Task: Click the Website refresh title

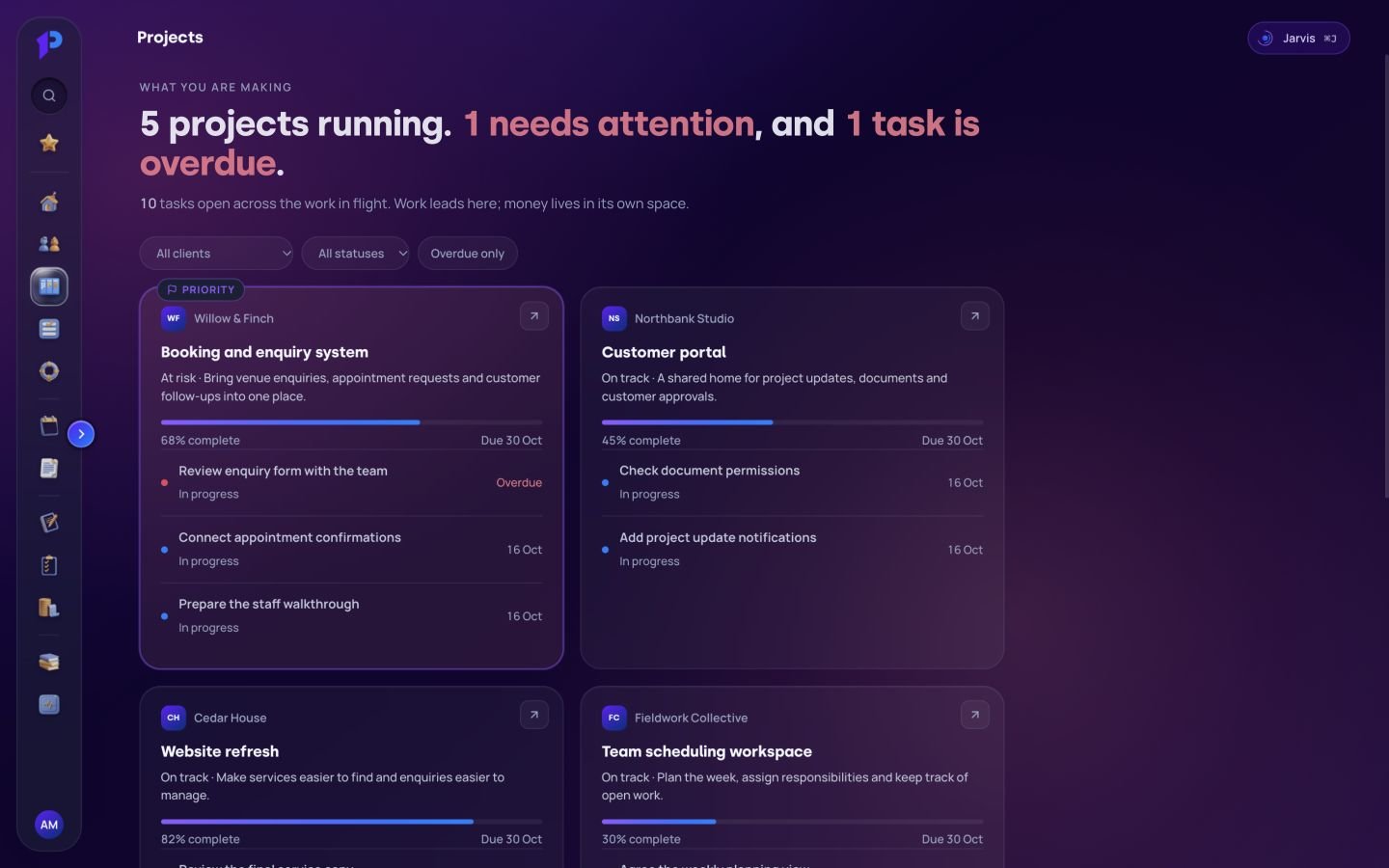Action: tap(220, 751)
